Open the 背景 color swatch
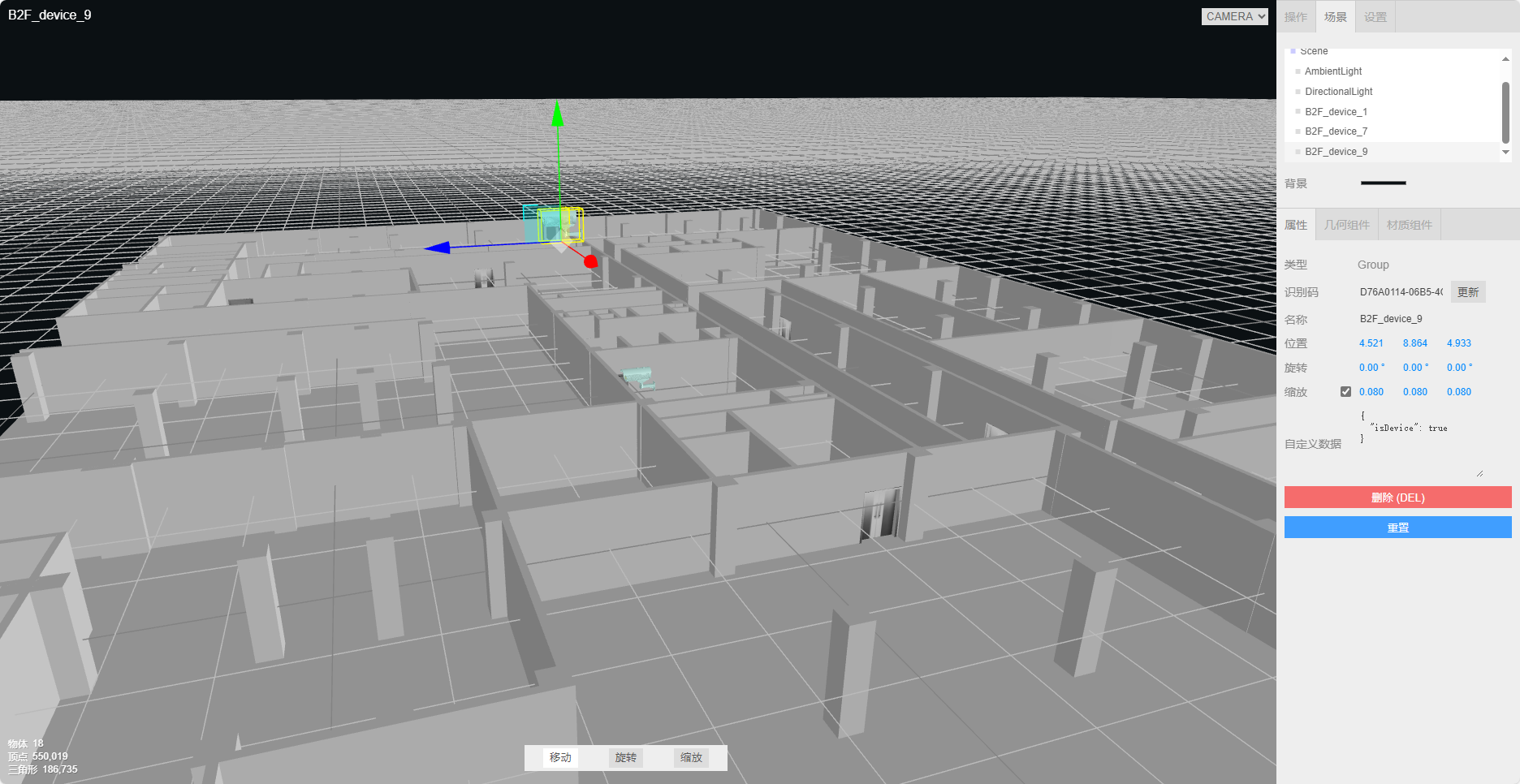 pyautogui.click(x=1383, y=183)
